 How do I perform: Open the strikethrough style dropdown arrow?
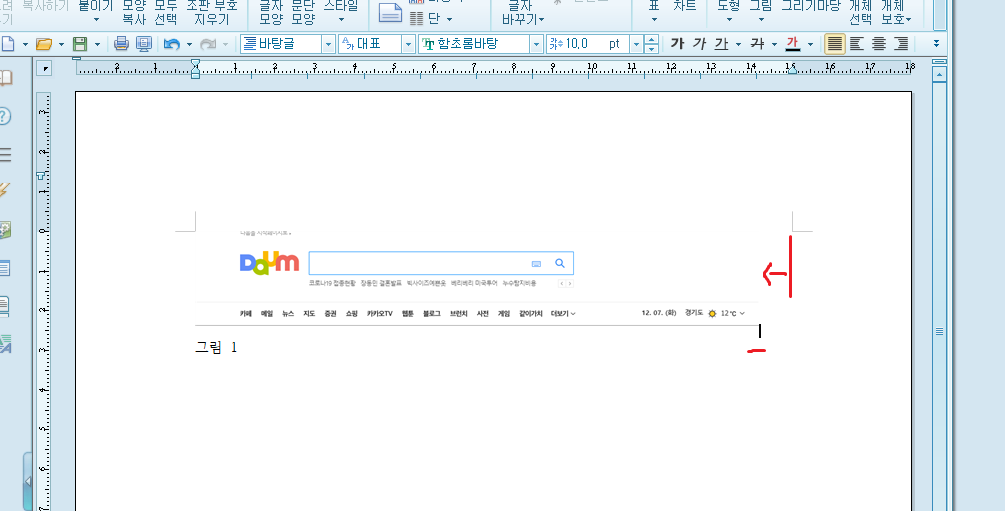coord(774,44)
